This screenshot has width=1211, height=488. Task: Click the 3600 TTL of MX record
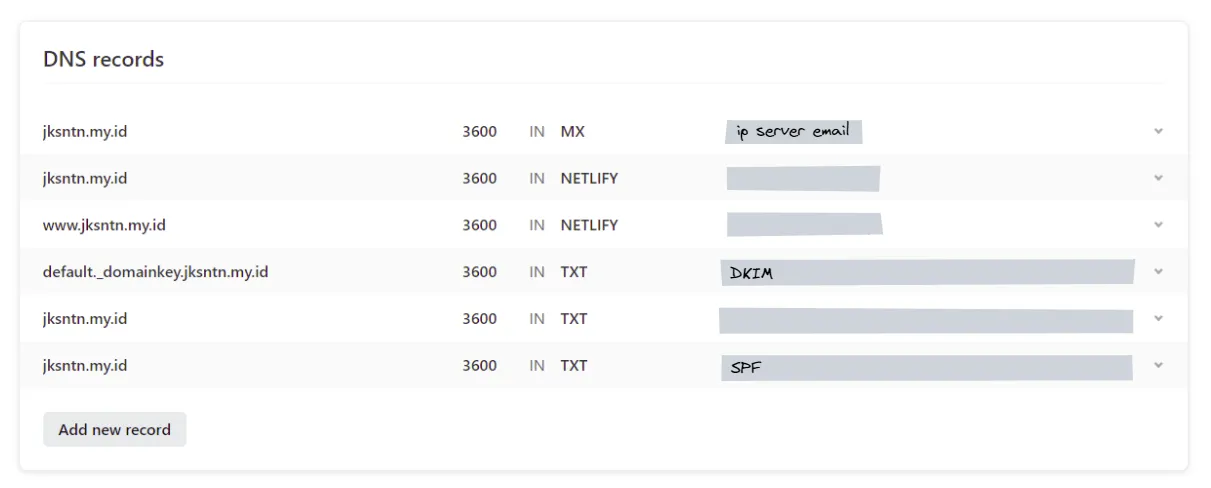[x=479, y=131]
